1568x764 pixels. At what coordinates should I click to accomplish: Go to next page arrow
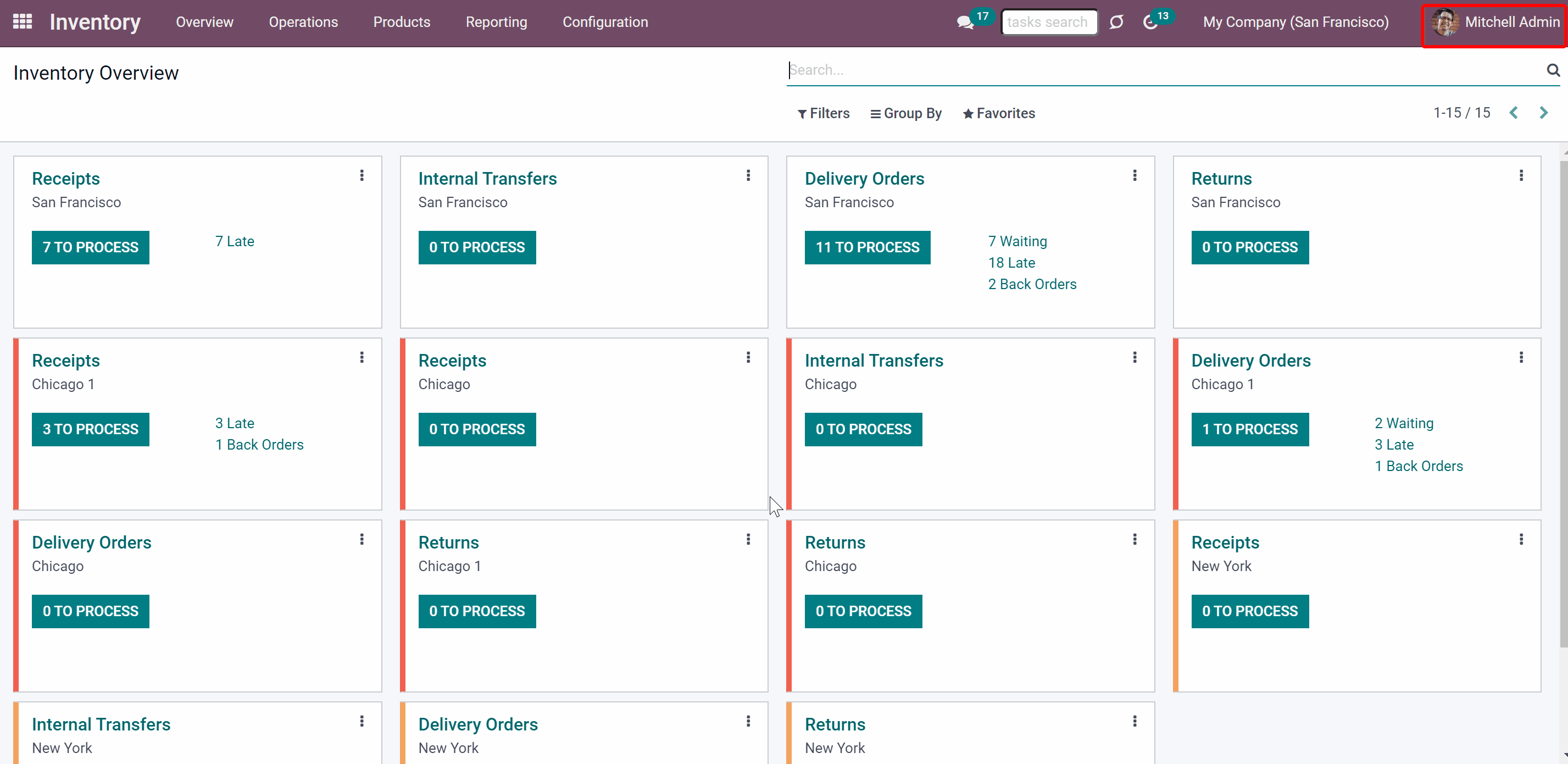pos(1544,113)
